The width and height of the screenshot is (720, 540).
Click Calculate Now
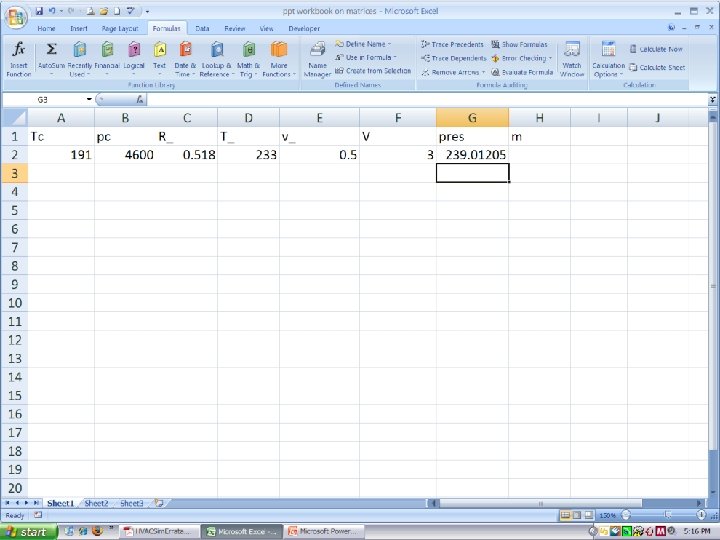click(656, 49)
